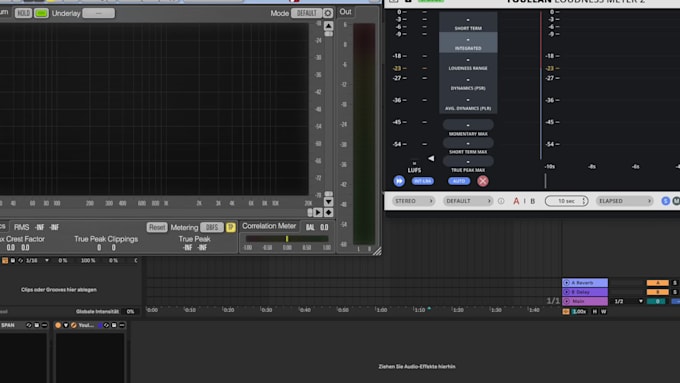Viewport: 680px width, 383px height.
Task: Select the DYNAMICS (PSR) readout
Action: [x=468, y=83]
